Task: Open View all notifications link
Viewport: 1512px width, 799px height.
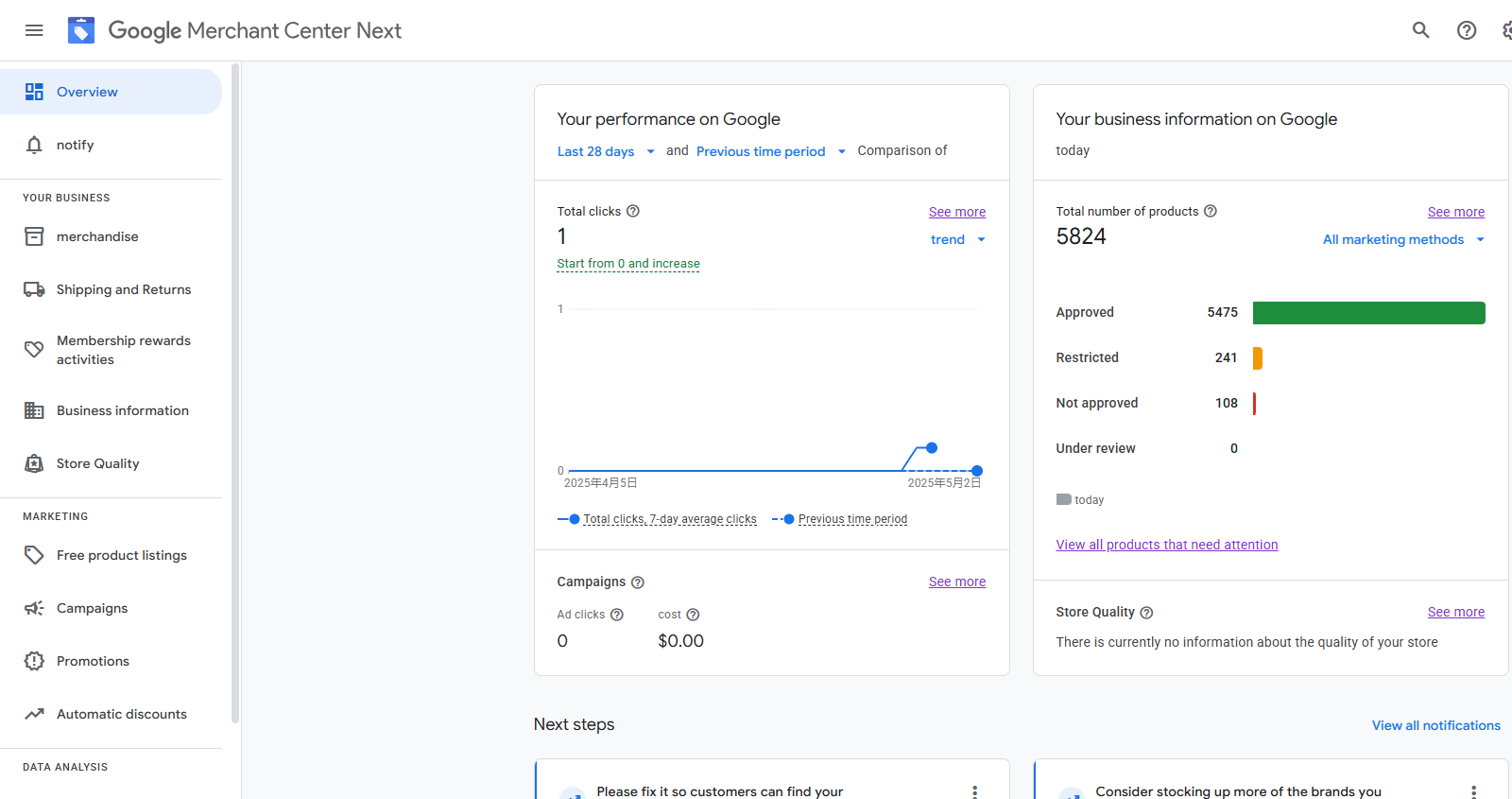Action: coord(1435,725)
